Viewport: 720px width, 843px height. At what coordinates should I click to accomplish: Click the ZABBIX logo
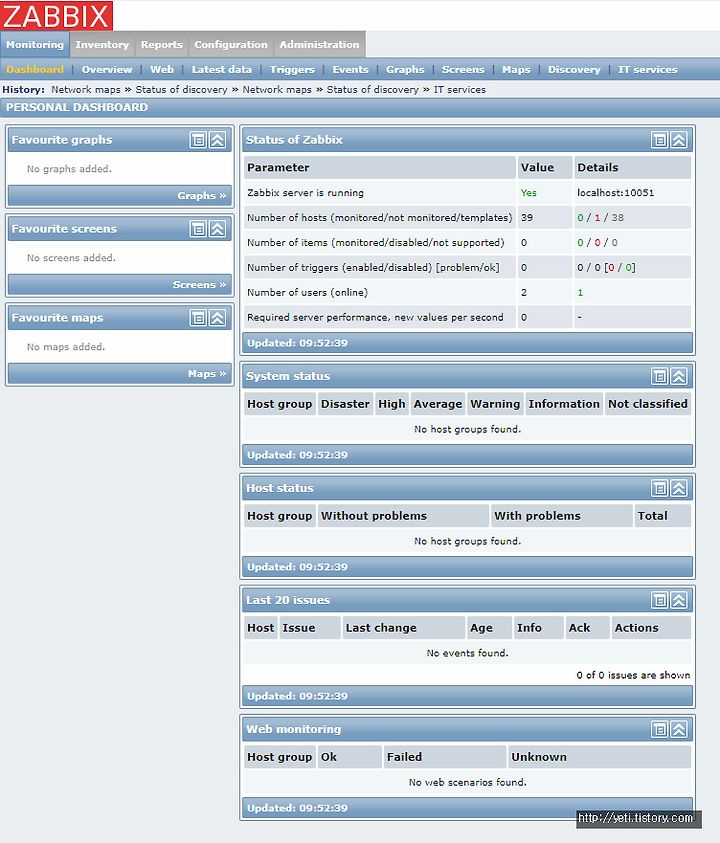[56, 15]
